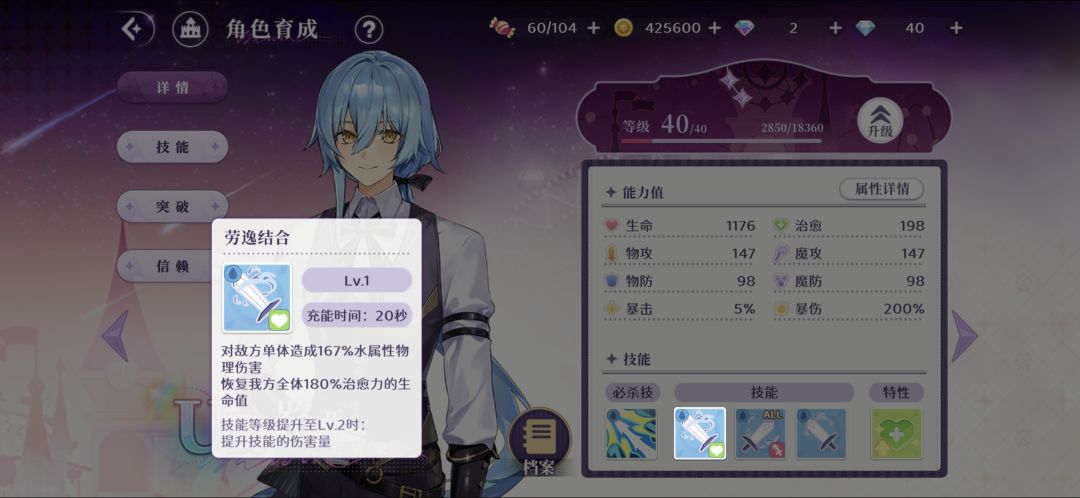
Task: Switch to the 详情 tab
Action: [172, 87]
